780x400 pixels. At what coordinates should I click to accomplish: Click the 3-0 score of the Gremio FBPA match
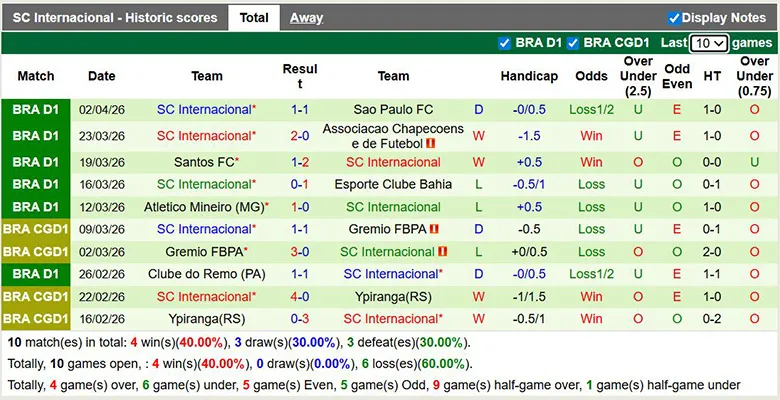(299, 252)
